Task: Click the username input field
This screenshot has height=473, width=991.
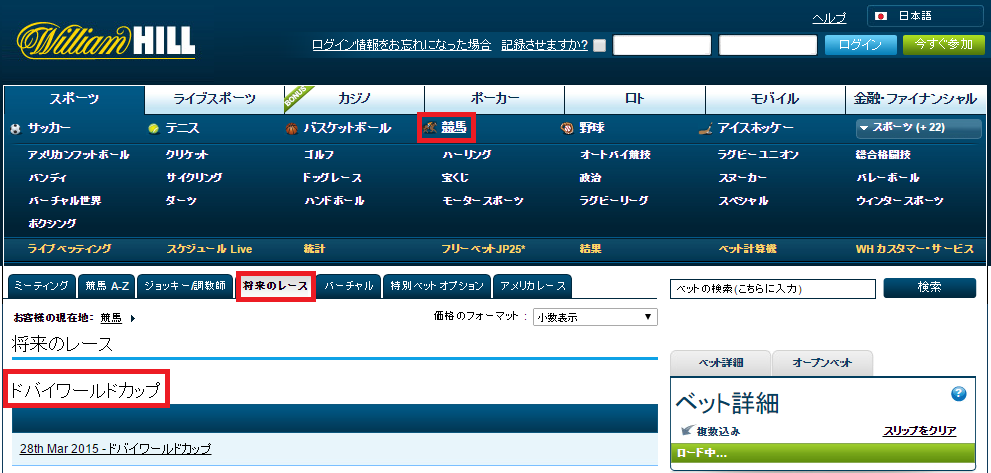Action: (x=662, y=45)
